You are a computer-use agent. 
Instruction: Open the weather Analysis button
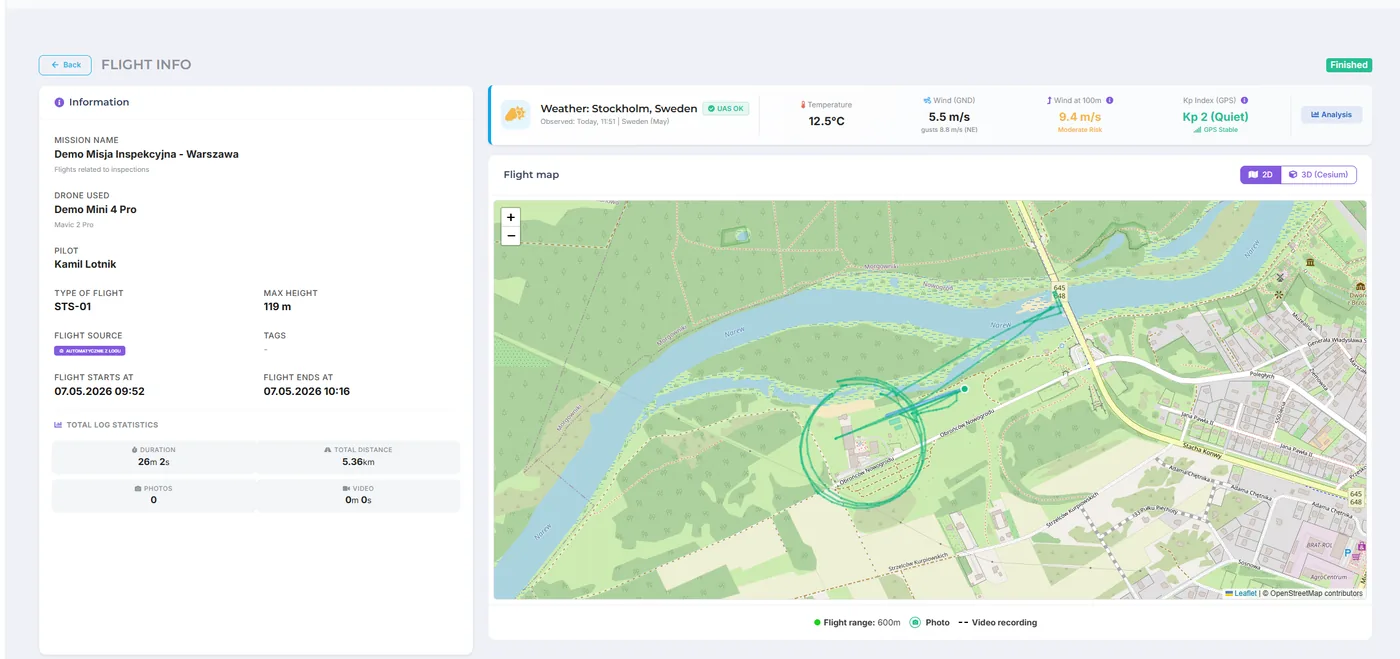(x=1331, y=115)
